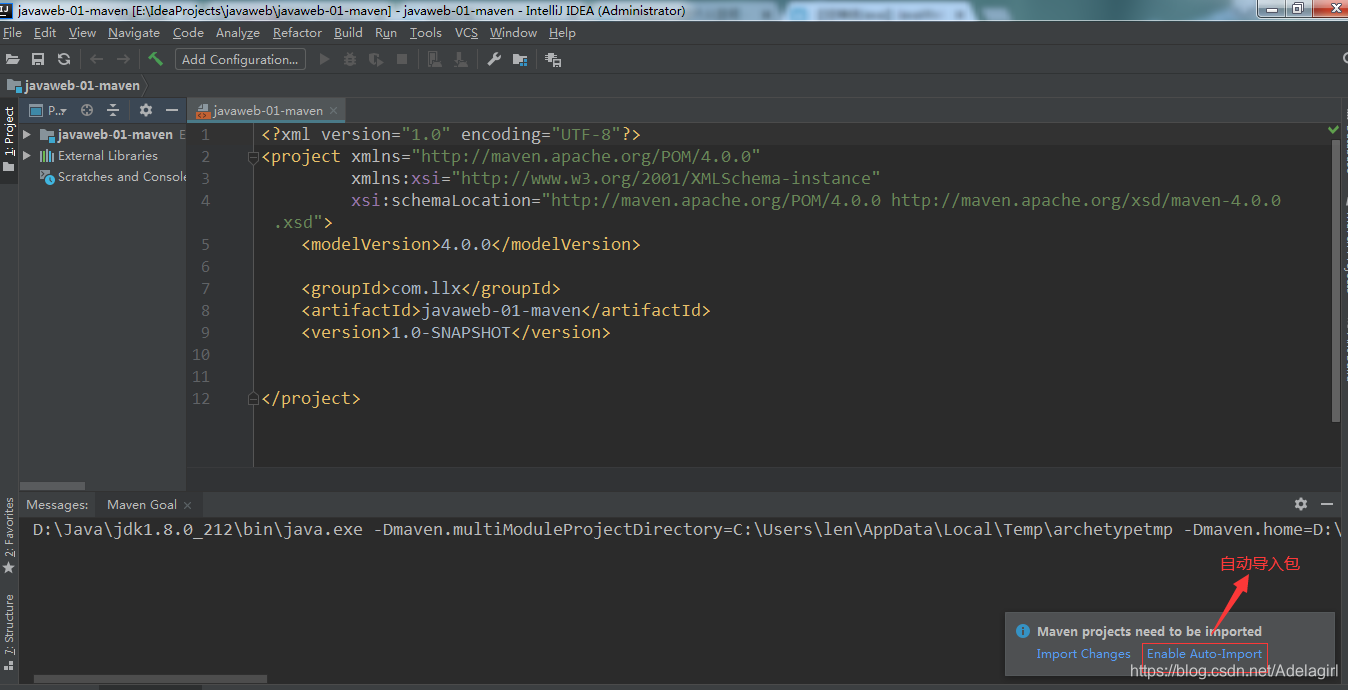Select Scratches and Consoles tree item

pyautogui.click(x=113, y=177)
